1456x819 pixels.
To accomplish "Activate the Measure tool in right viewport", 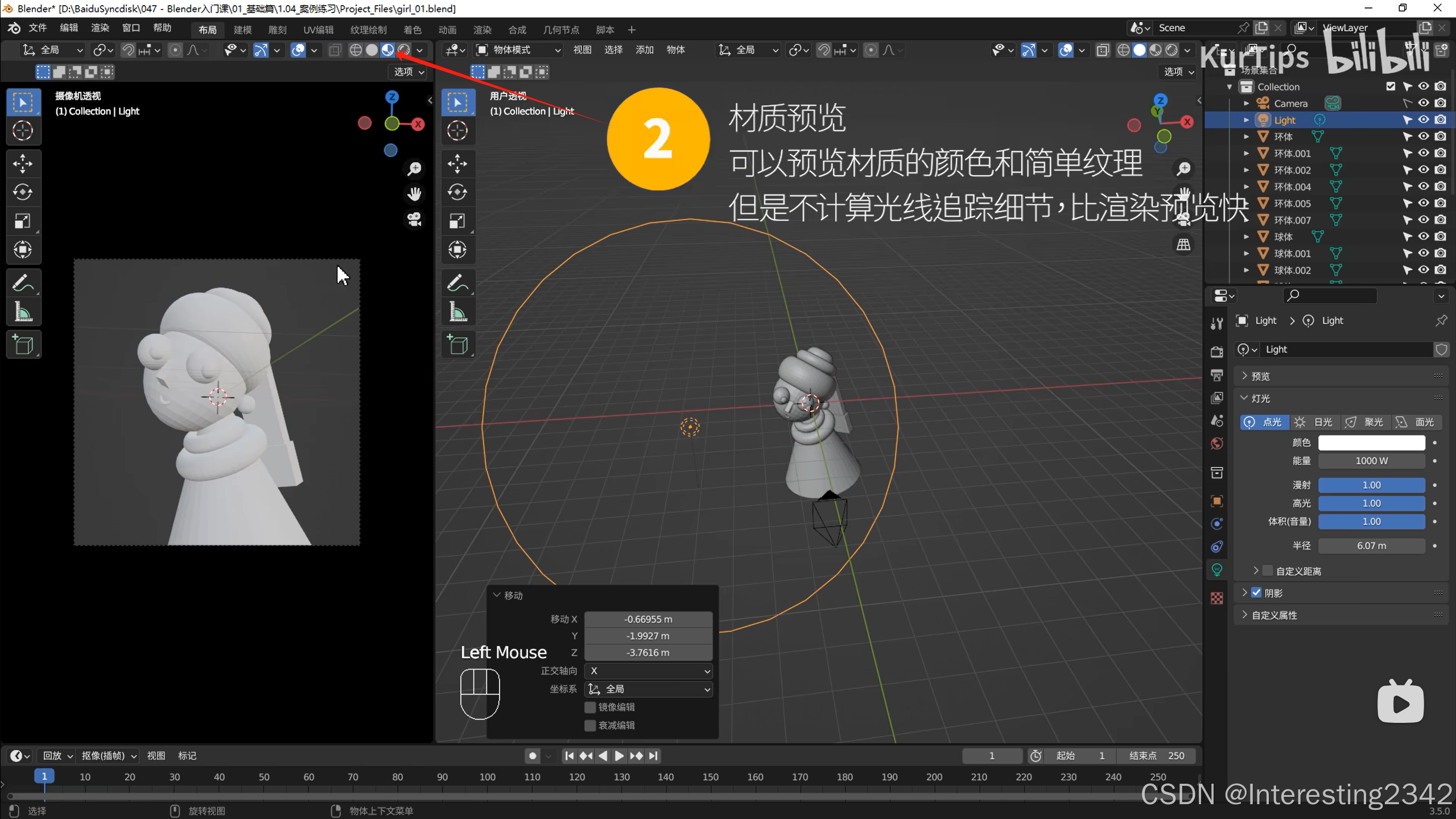I will click(x=457, y=312).
